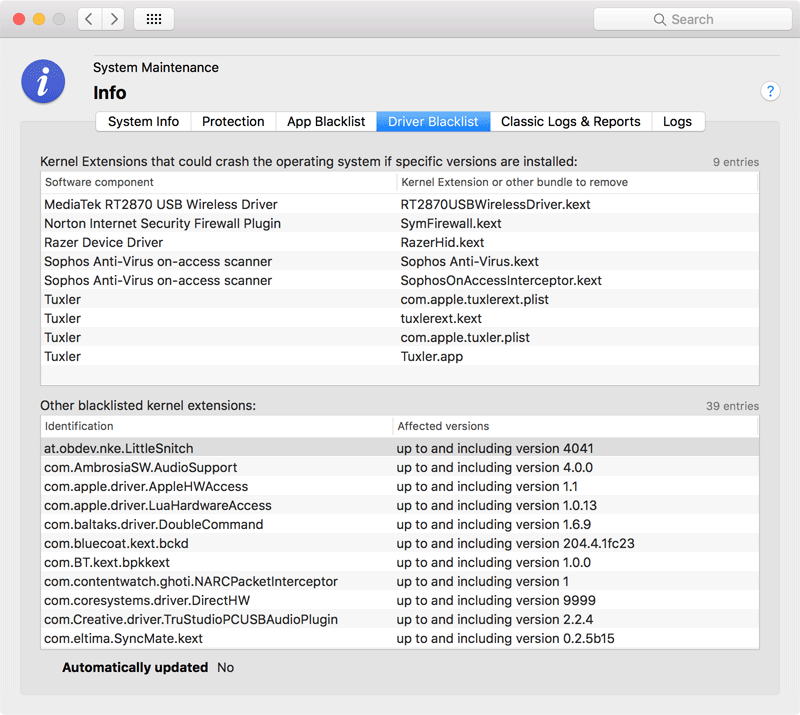Click the RazerHid.kext cell
Image resolution: width=800 pixels, height=715 pixels.
click(x=442, y=242)
